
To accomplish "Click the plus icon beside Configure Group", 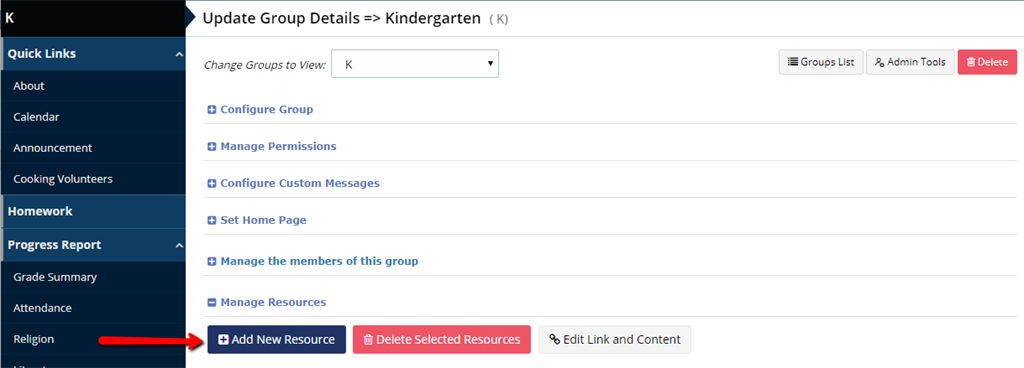I will pyautogui.click(x=212, y=110).
